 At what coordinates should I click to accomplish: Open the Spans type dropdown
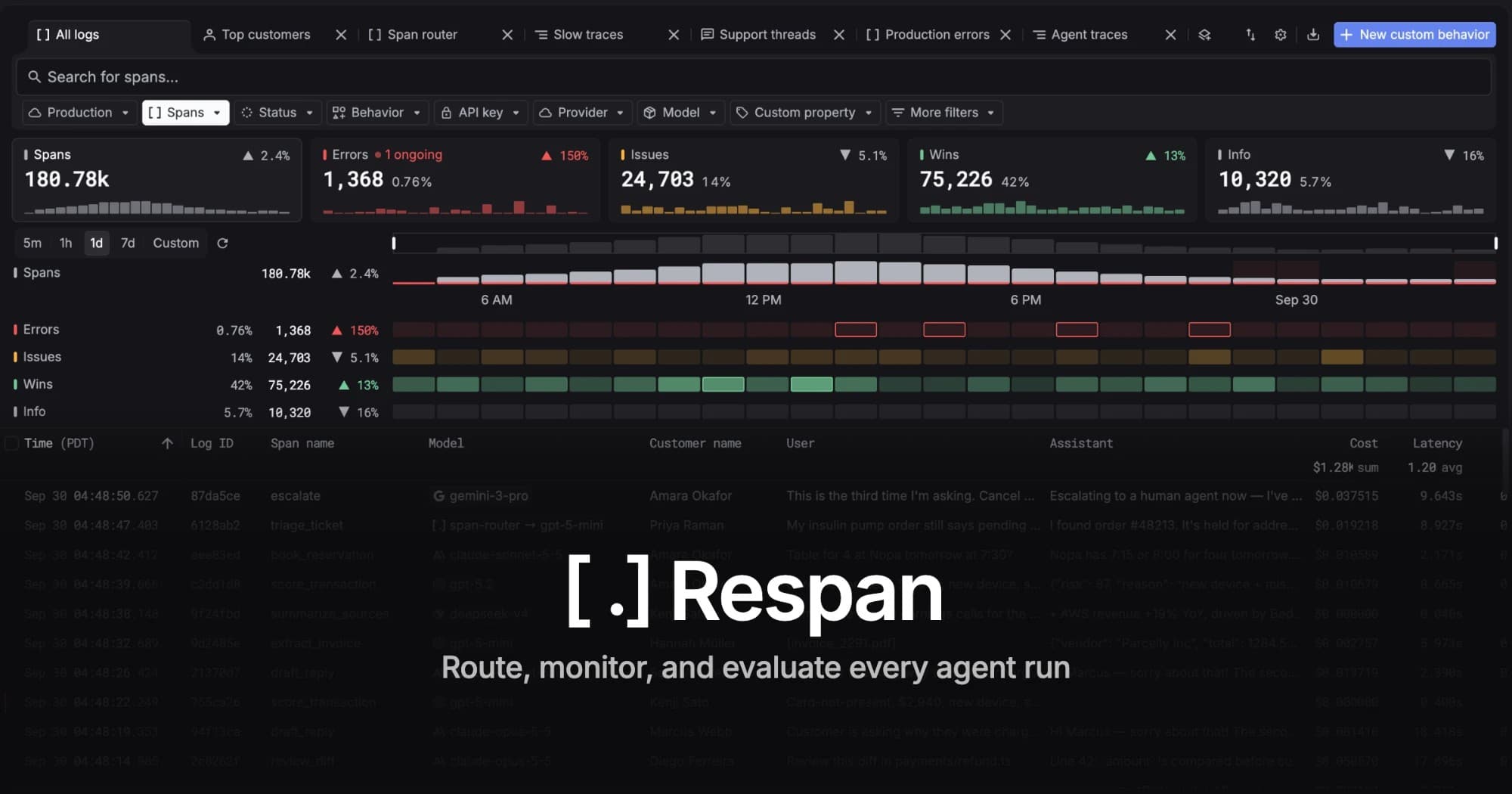tap(185, 113)
